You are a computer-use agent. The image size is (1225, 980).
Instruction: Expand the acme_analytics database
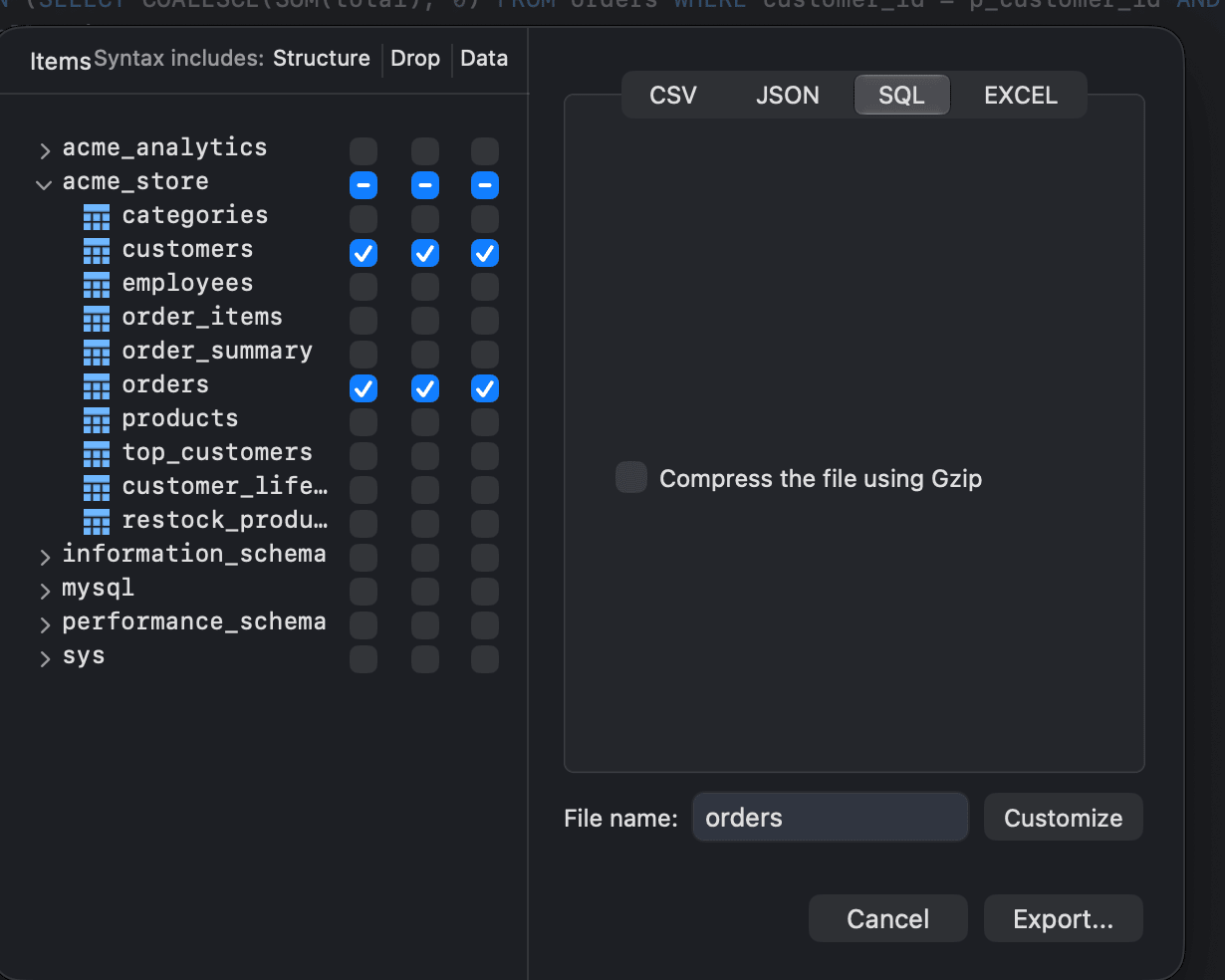click(45, 150)
